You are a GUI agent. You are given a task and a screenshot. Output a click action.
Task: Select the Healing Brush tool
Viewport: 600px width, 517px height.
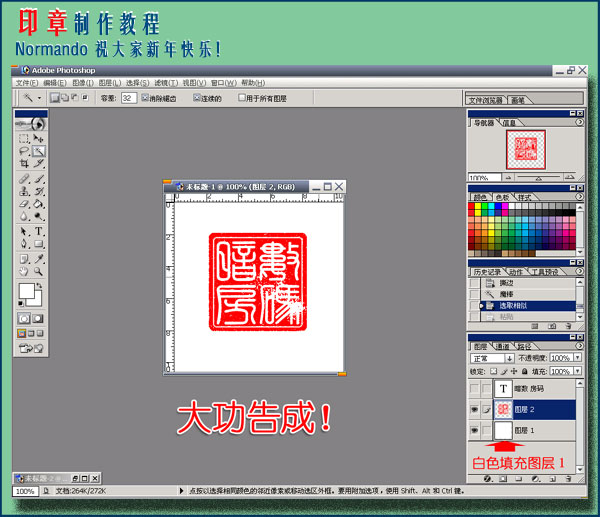coord(24,179)
